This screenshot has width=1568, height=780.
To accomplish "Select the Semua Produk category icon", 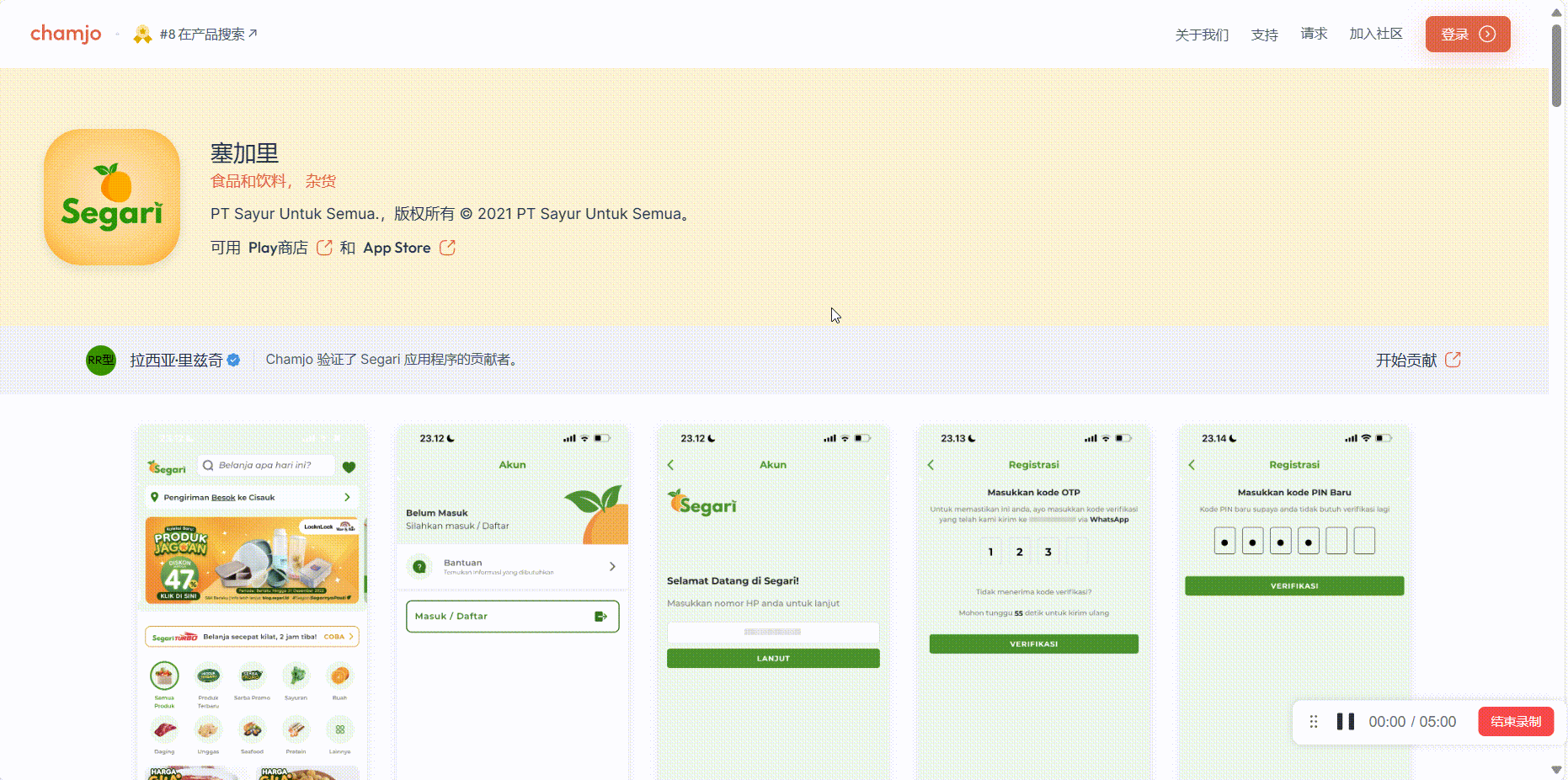I will click(x=164, y=676).
